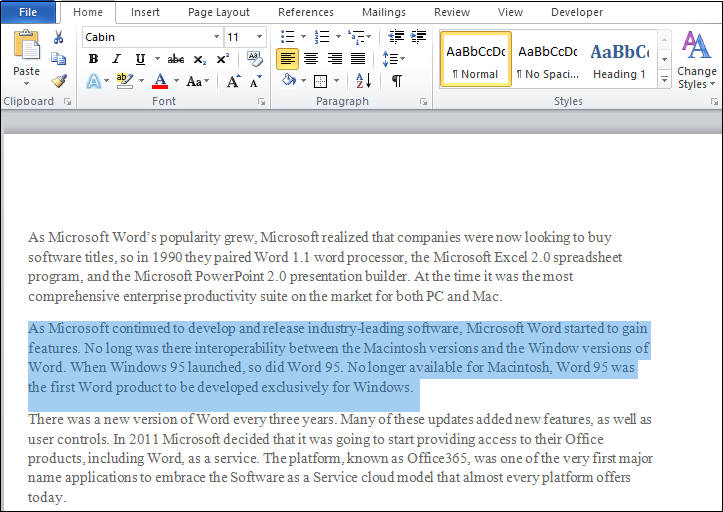Image resolution: width=723 pixels, height=512 pixels.
Task: Open the Change Case Aa menu
Action: 198,82
